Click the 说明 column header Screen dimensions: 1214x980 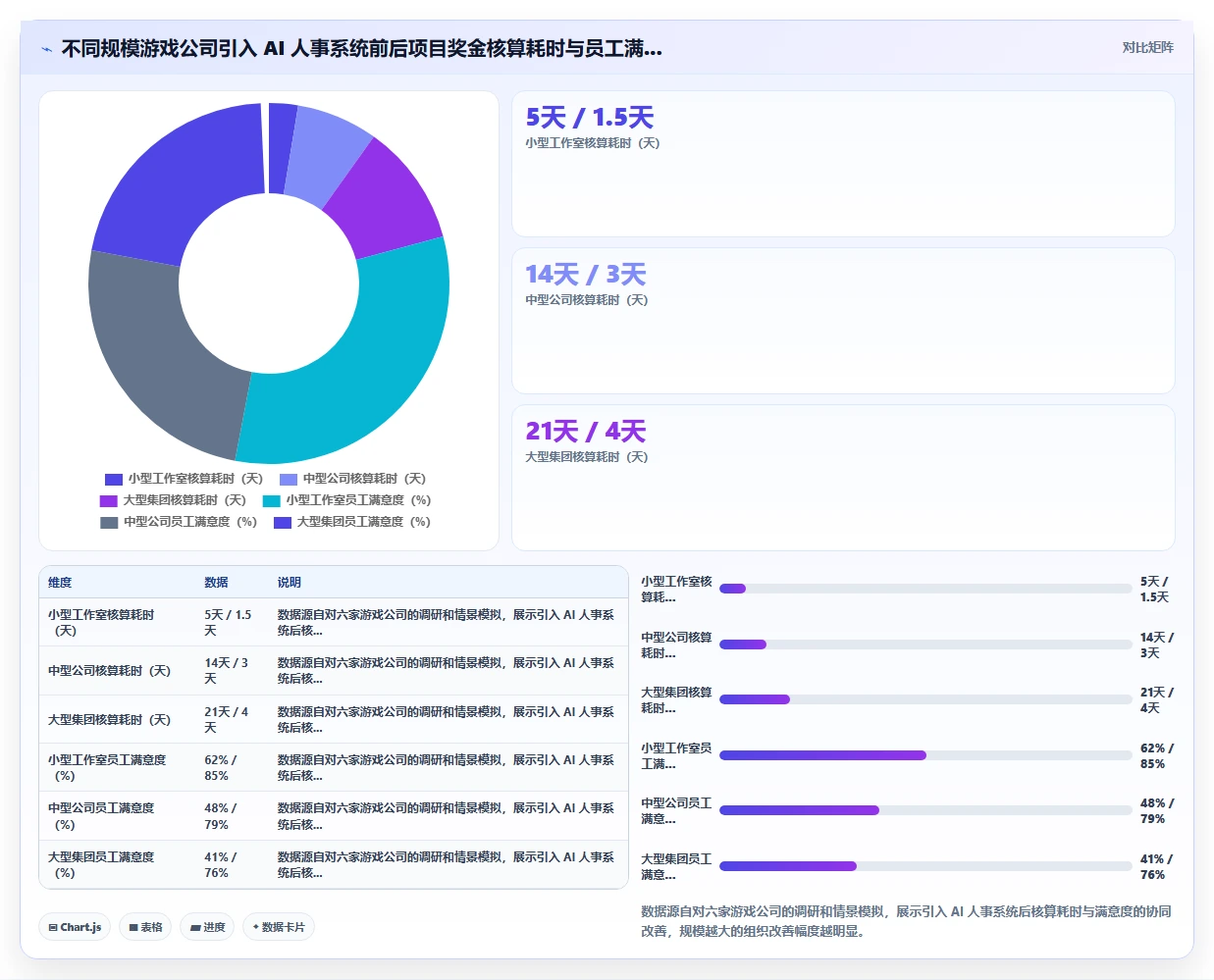click(289, 583)
